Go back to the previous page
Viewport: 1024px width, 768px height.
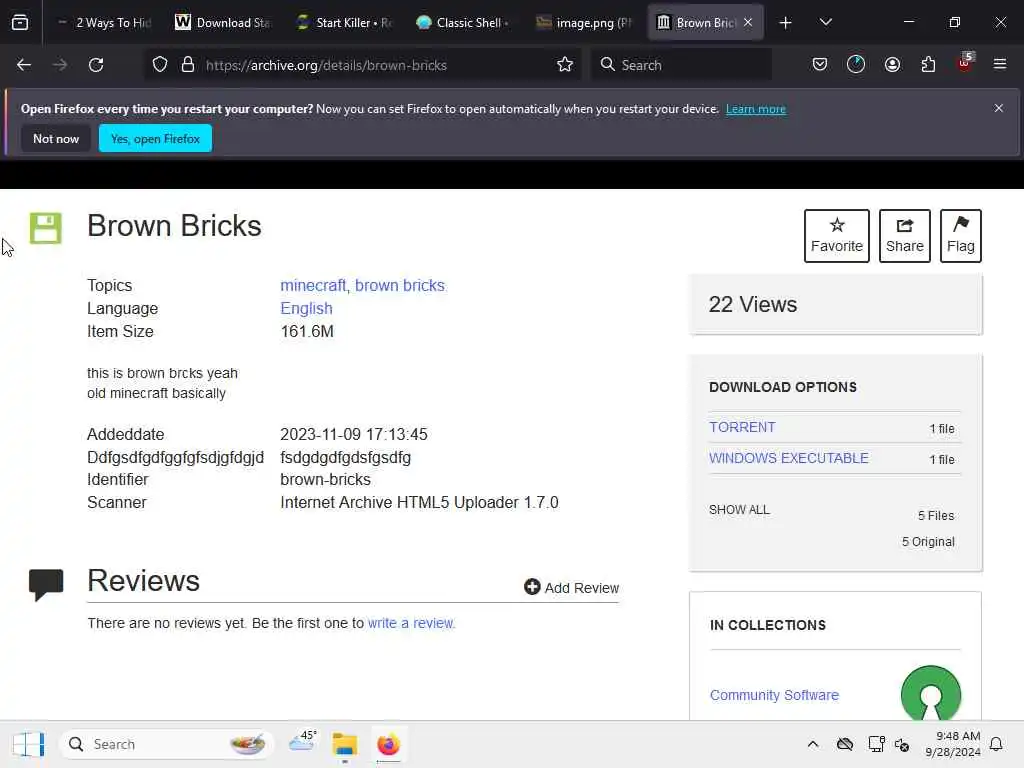pos(24,65)
